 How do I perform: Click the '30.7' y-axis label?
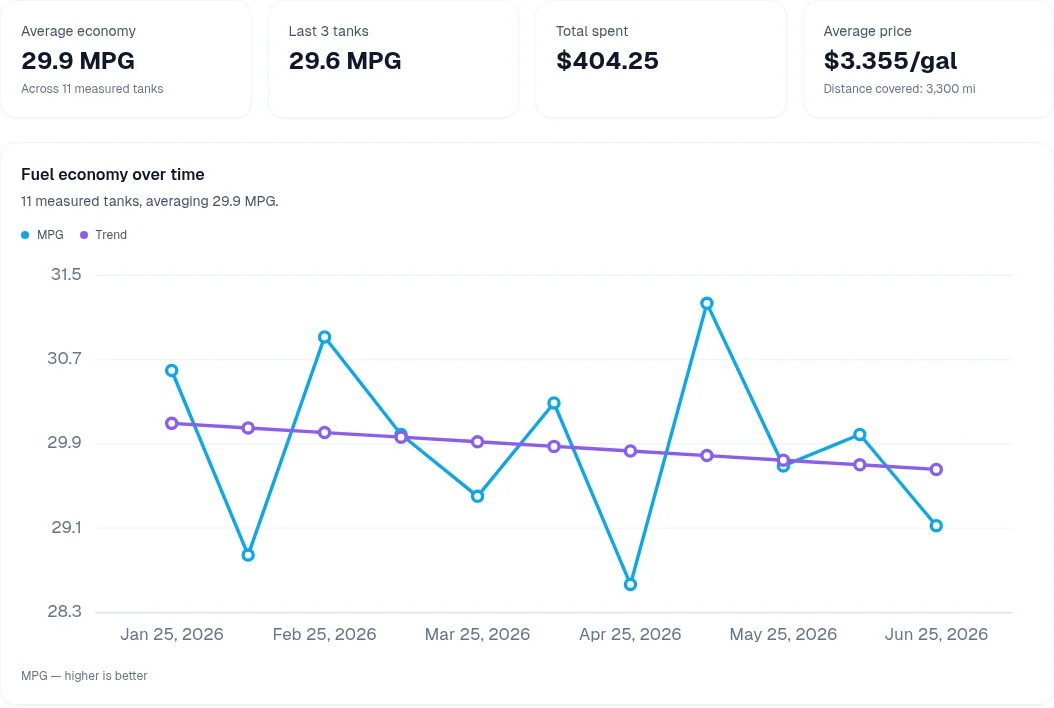(65, 358)
